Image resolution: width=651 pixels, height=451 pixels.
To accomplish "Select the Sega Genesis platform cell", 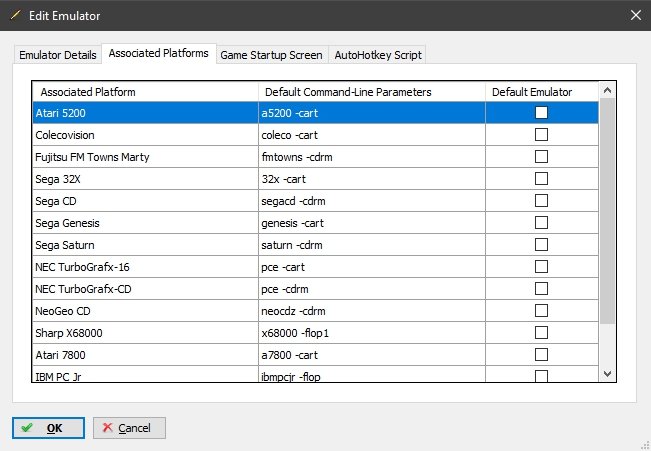I will 145,223.
